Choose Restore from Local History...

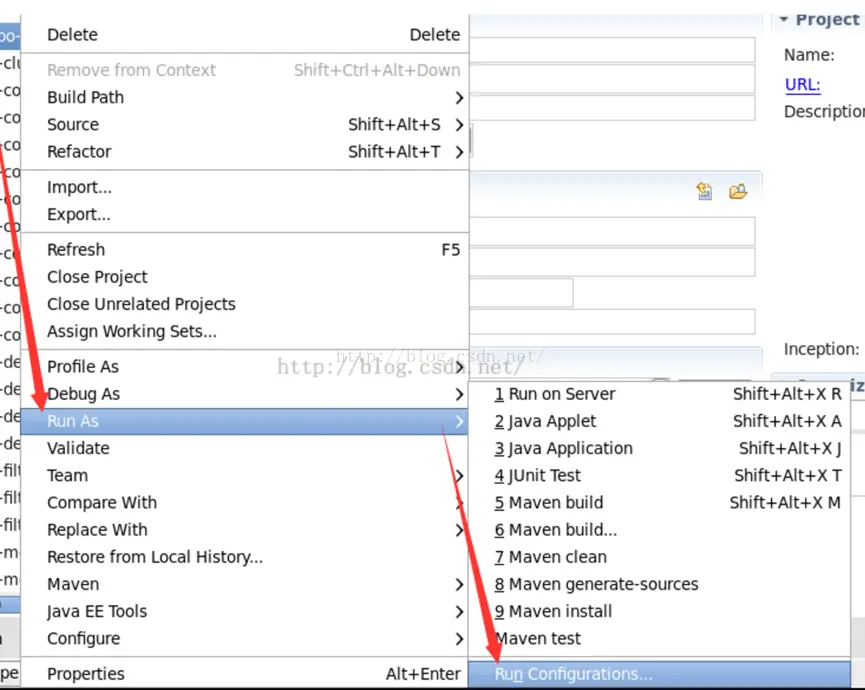click(245, 557)
